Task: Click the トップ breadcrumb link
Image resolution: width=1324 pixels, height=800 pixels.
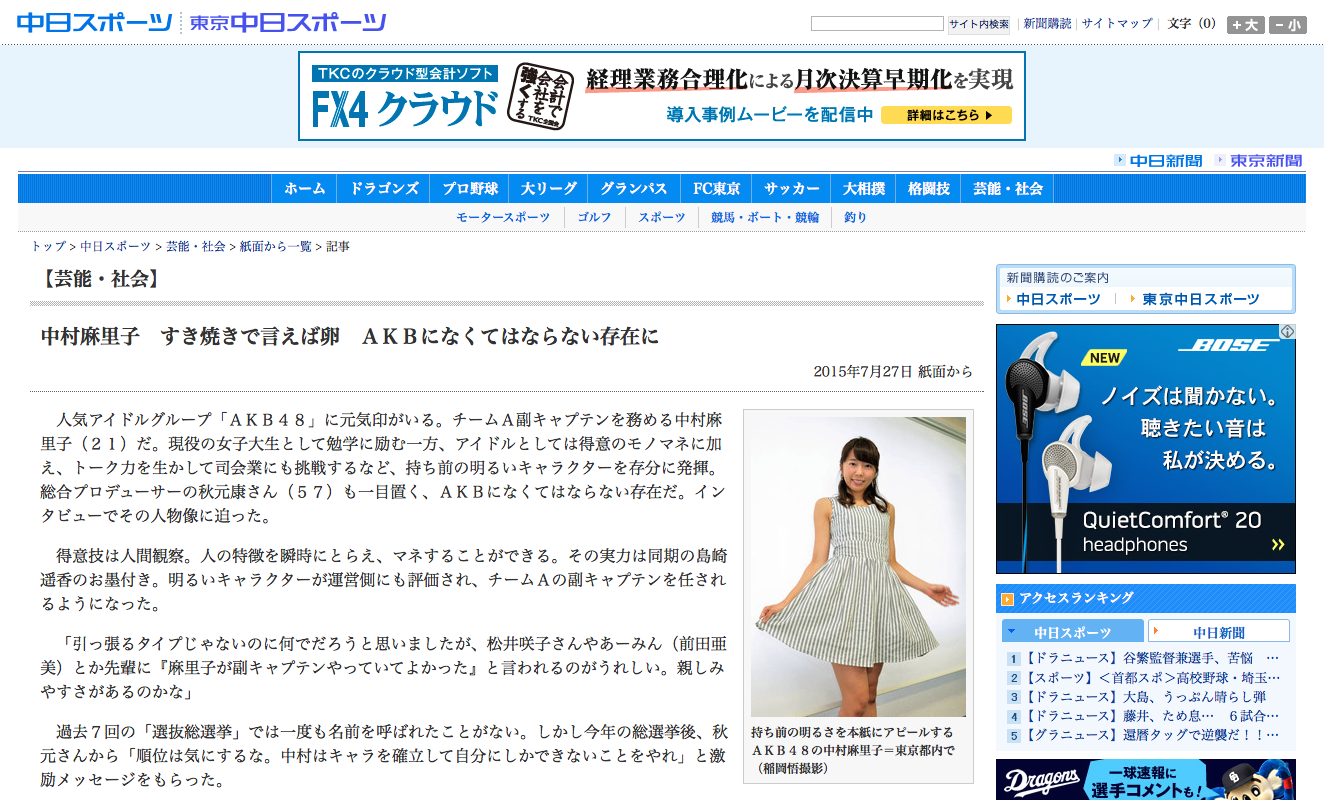Action: 46,246
